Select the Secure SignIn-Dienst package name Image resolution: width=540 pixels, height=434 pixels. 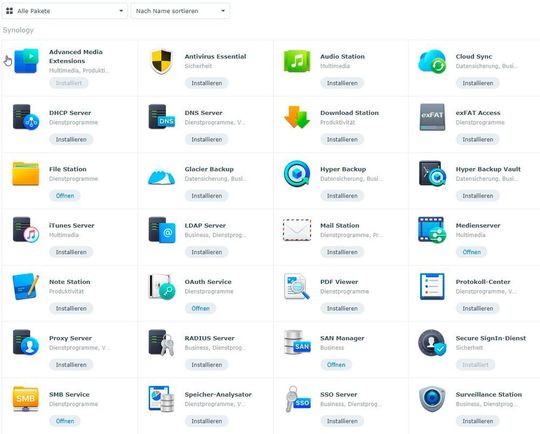[491, 338]
